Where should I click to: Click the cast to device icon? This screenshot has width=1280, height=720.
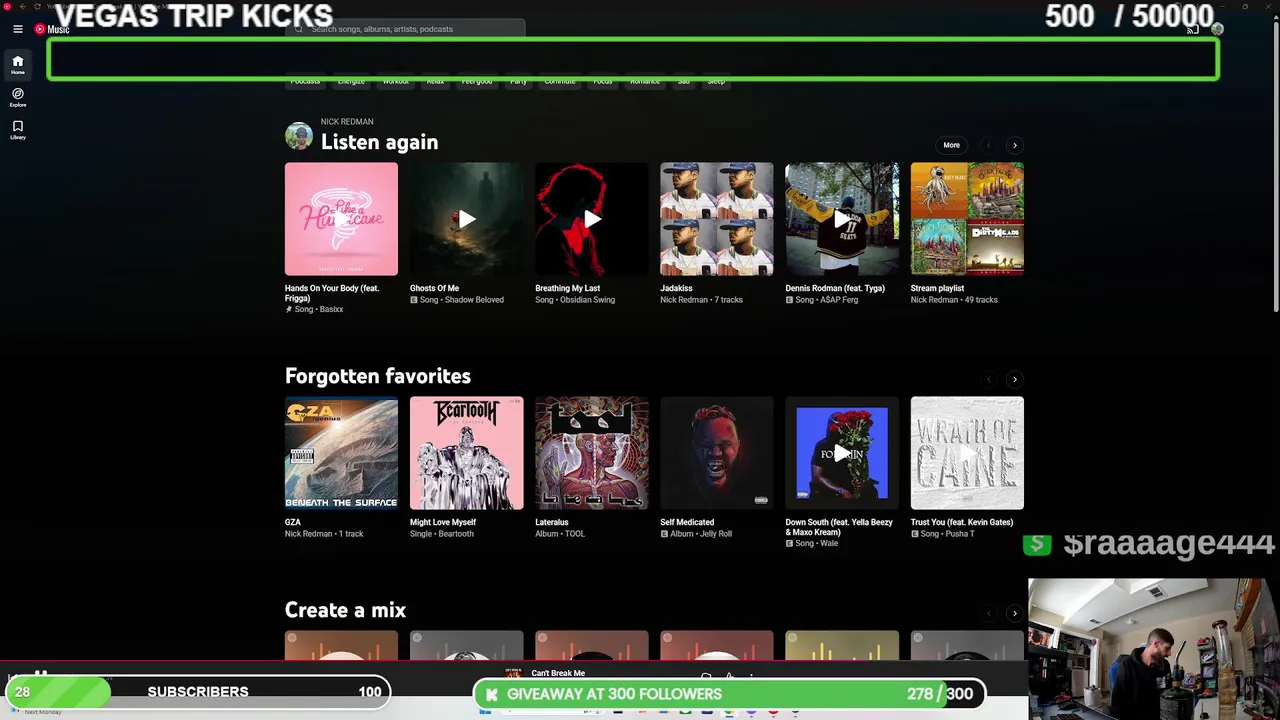(x=1192, y=30)
